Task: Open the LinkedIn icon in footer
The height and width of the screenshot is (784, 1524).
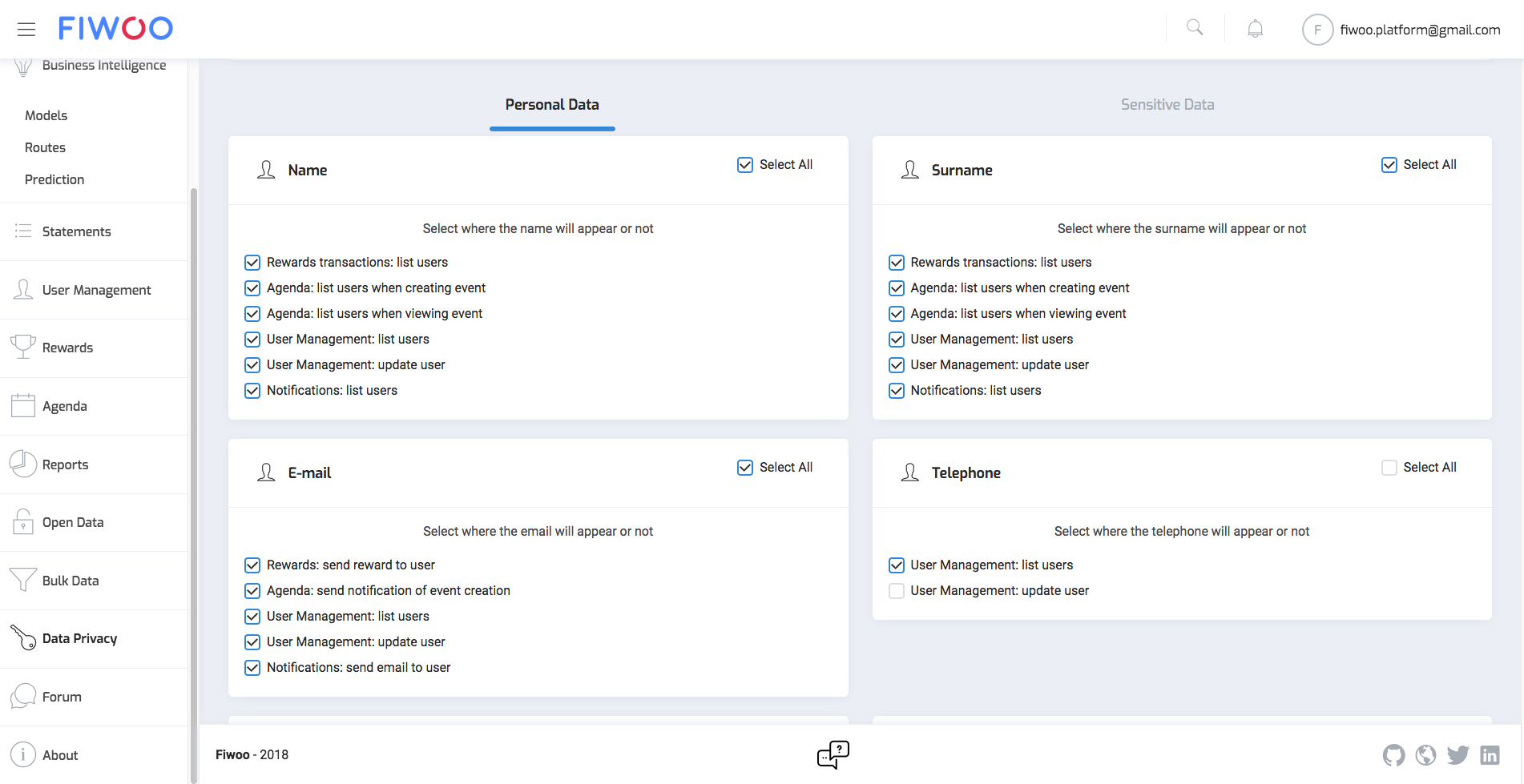Action: click(x=1490, y=754)
